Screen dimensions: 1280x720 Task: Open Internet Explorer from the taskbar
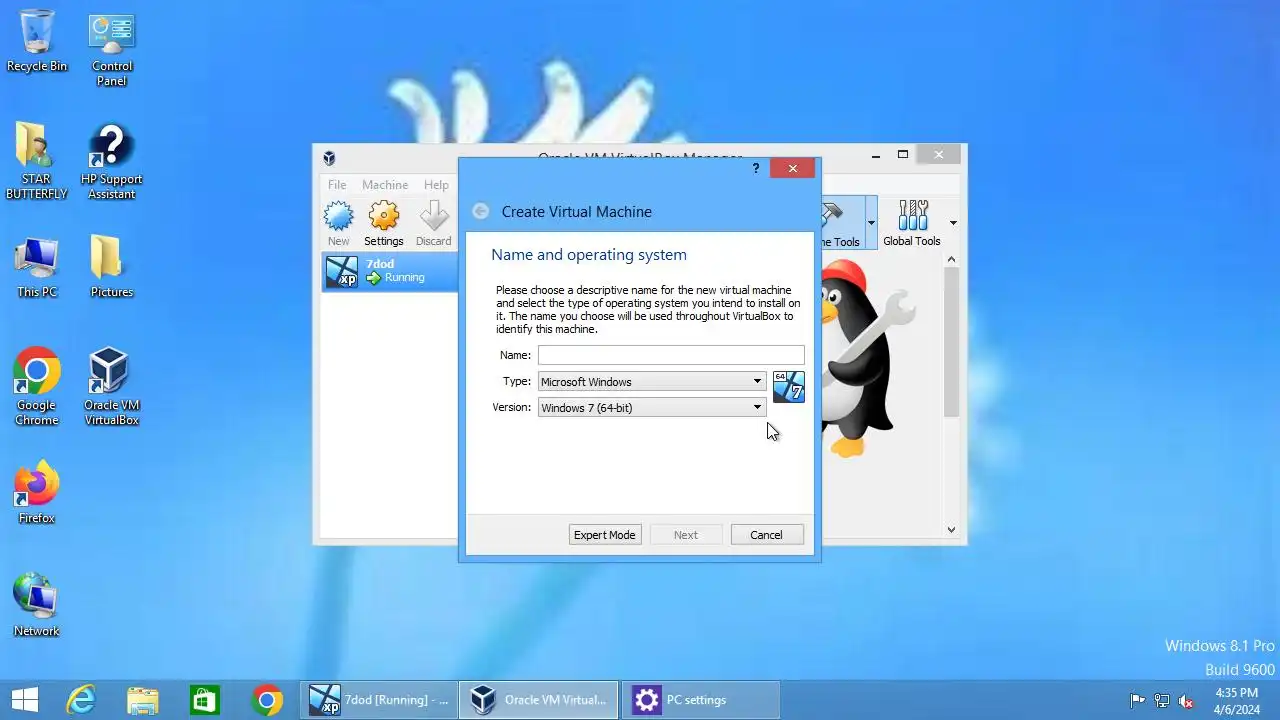tap(80, 700)
